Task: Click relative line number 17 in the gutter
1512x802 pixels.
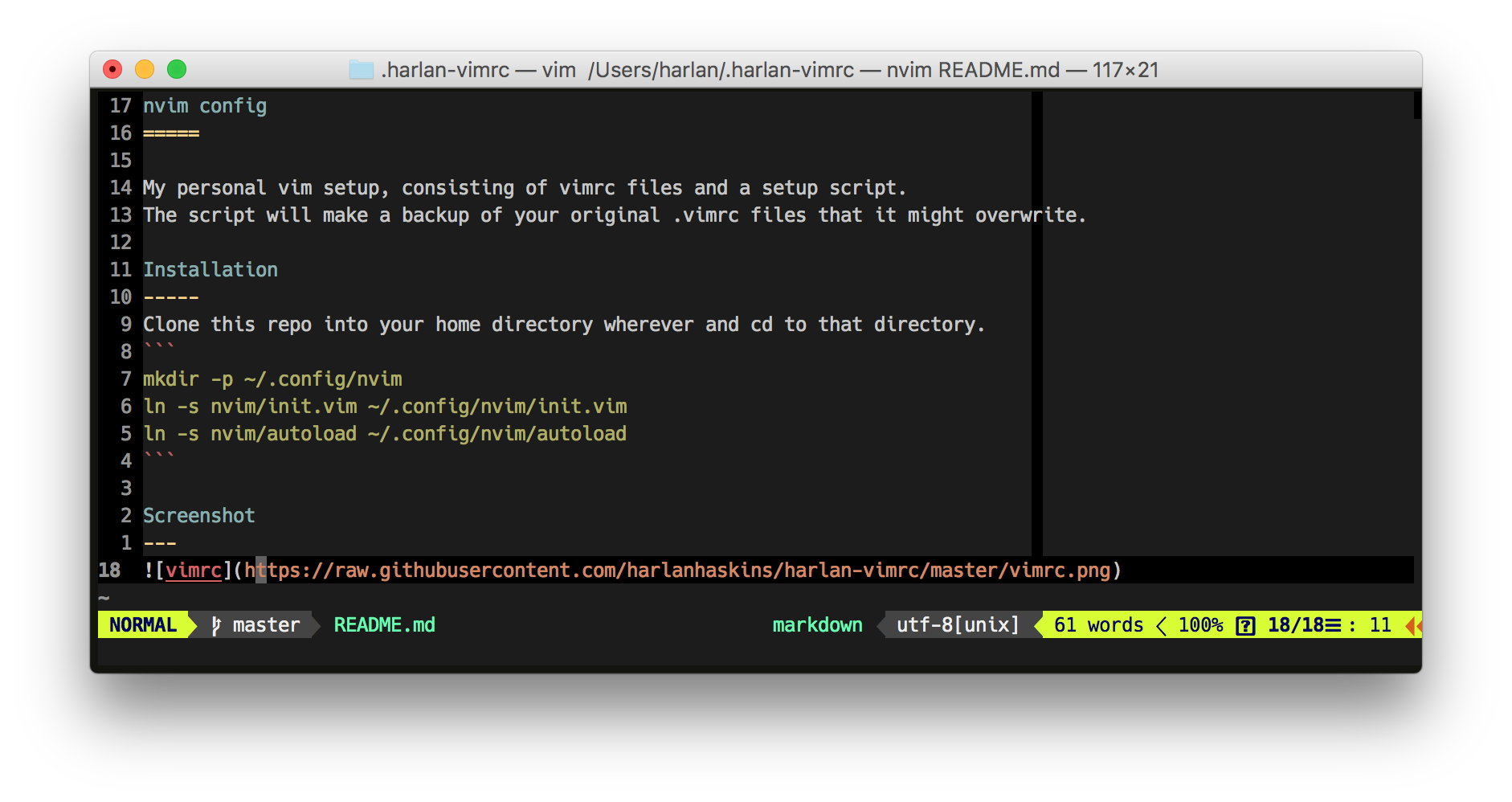Action: (x=121, y=106)
